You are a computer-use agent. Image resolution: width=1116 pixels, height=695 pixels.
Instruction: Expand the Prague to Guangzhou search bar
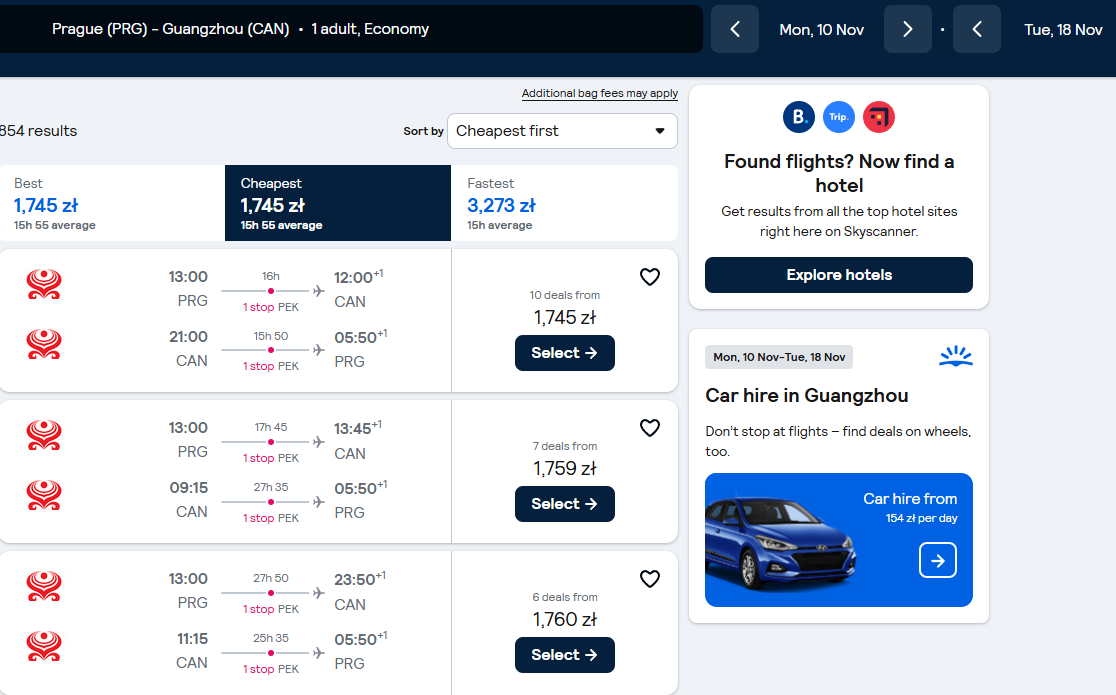pos(349,29)
